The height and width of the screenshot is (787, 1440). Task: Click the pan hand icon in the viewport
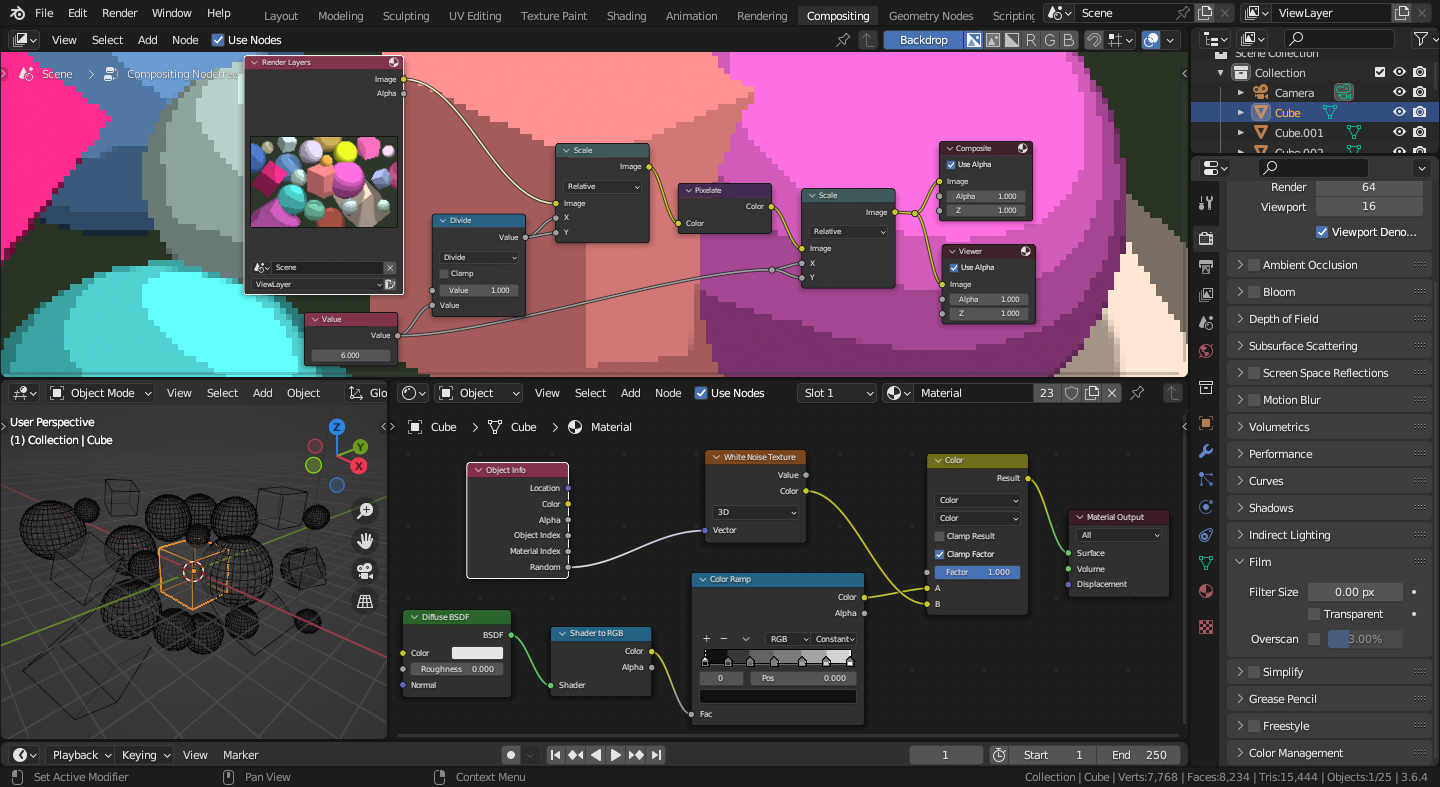[x=366, y=541]
